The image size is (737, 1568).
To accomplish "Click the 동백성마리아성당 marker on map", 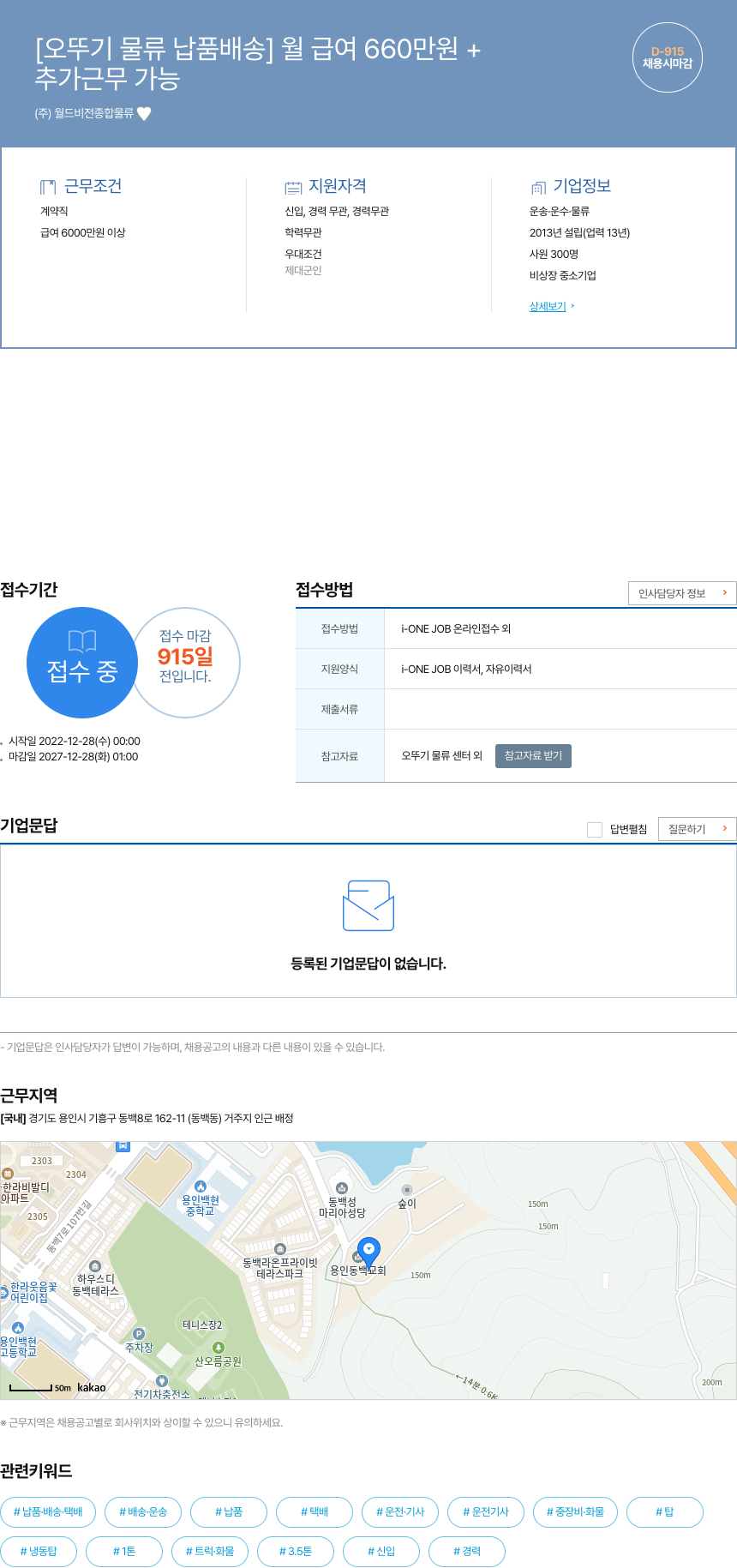I will 342,1187.
